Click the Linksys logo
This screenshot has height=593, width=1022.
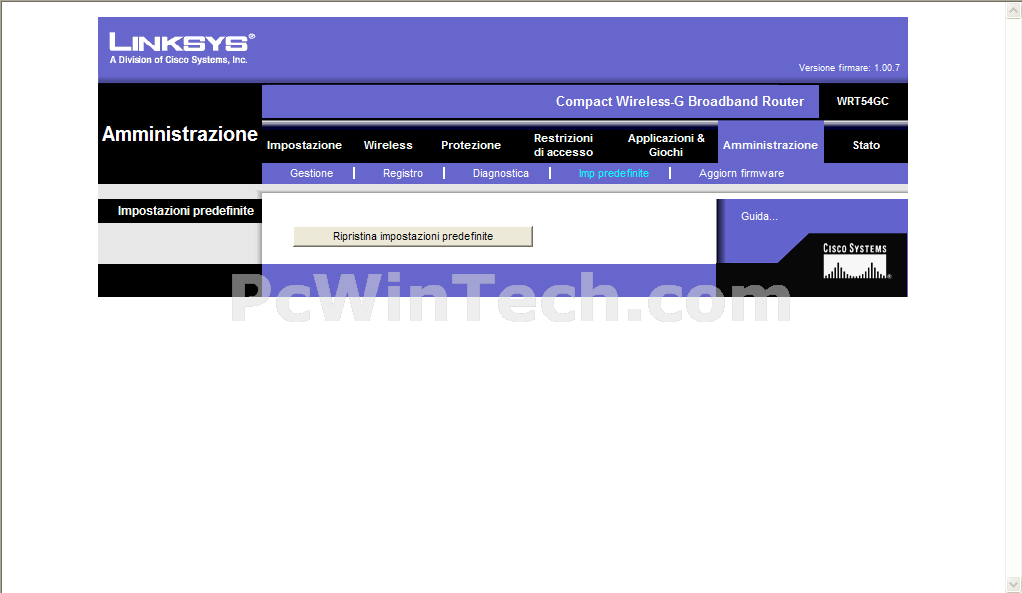182,49
